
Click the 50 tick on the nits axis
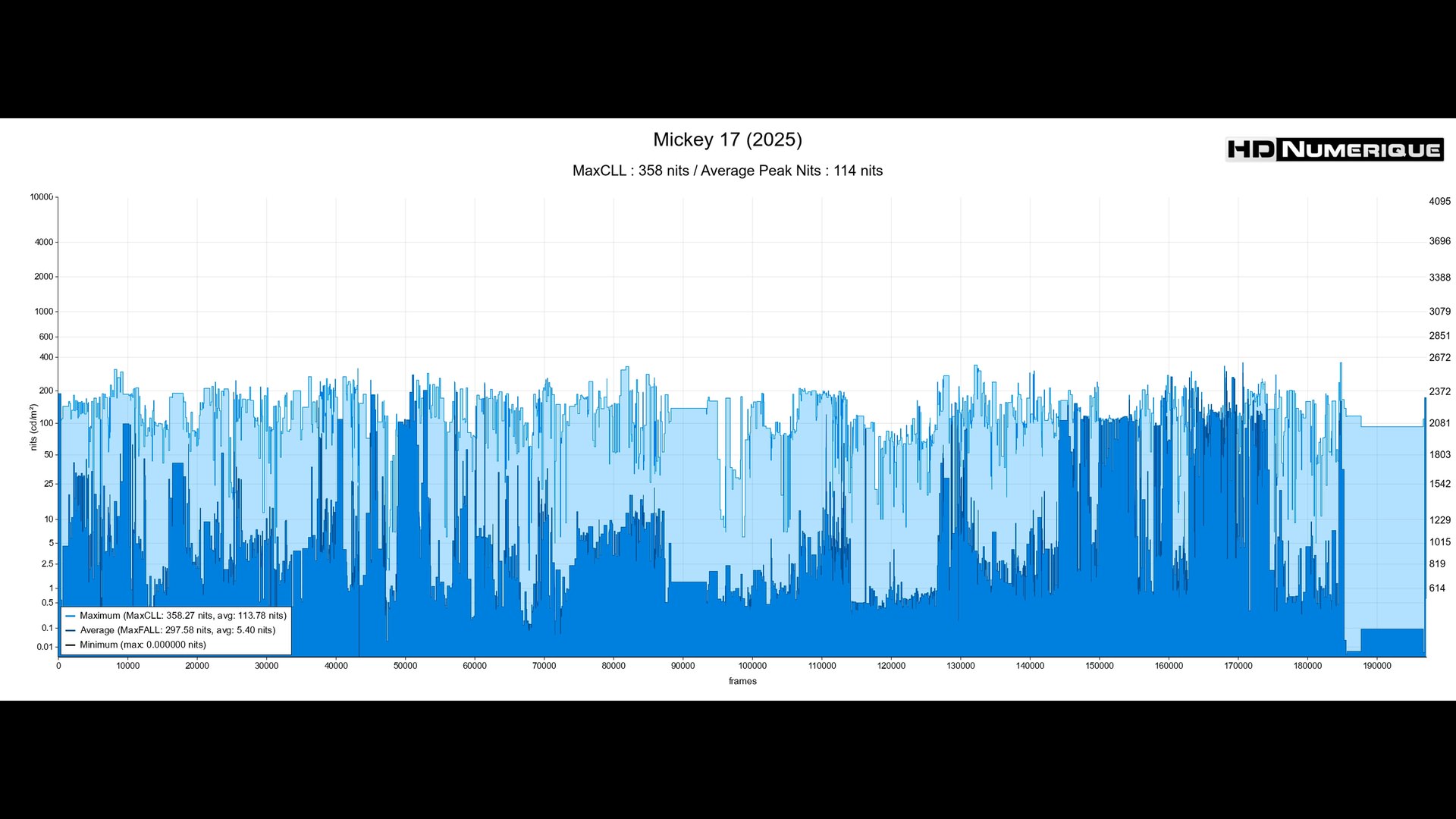[x=49, y=455]
